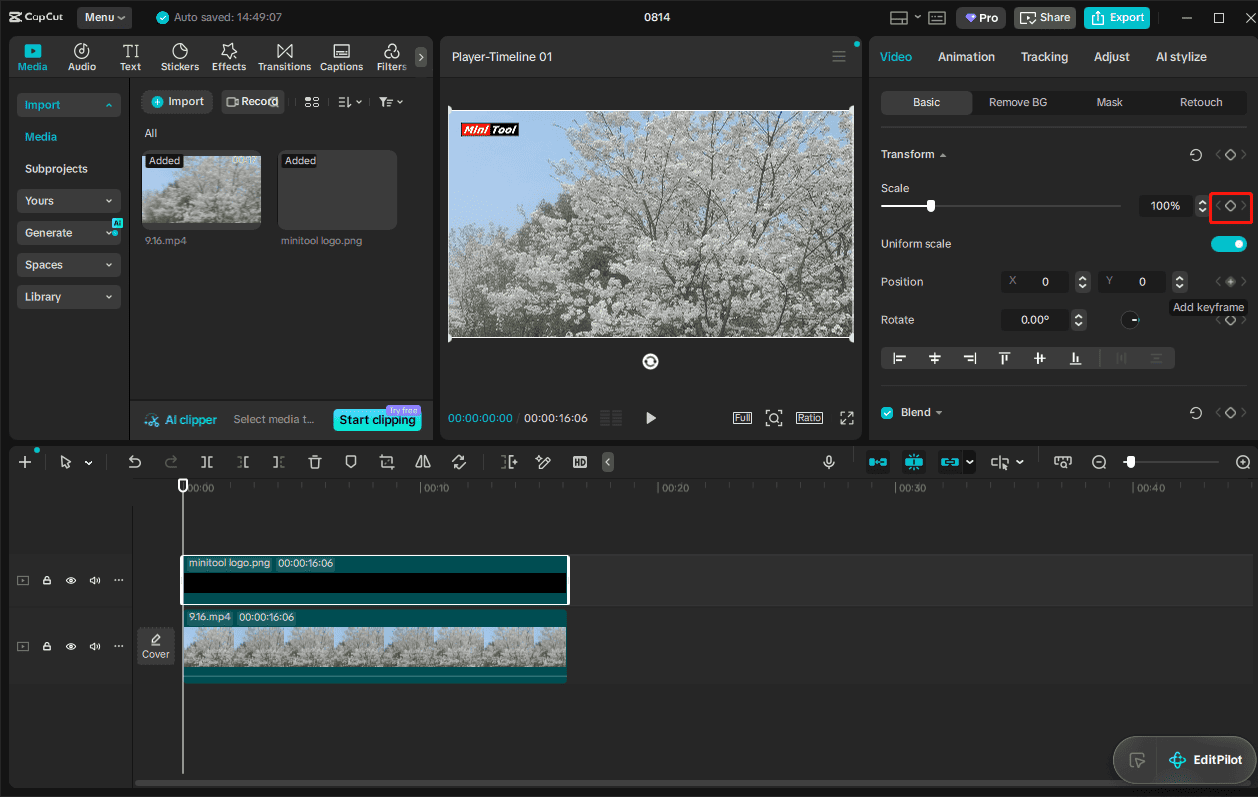The width and height of the screenshot is (1258, 797).
Task: Zoom out the timeline with minus icon
Action: (1099, 462)
